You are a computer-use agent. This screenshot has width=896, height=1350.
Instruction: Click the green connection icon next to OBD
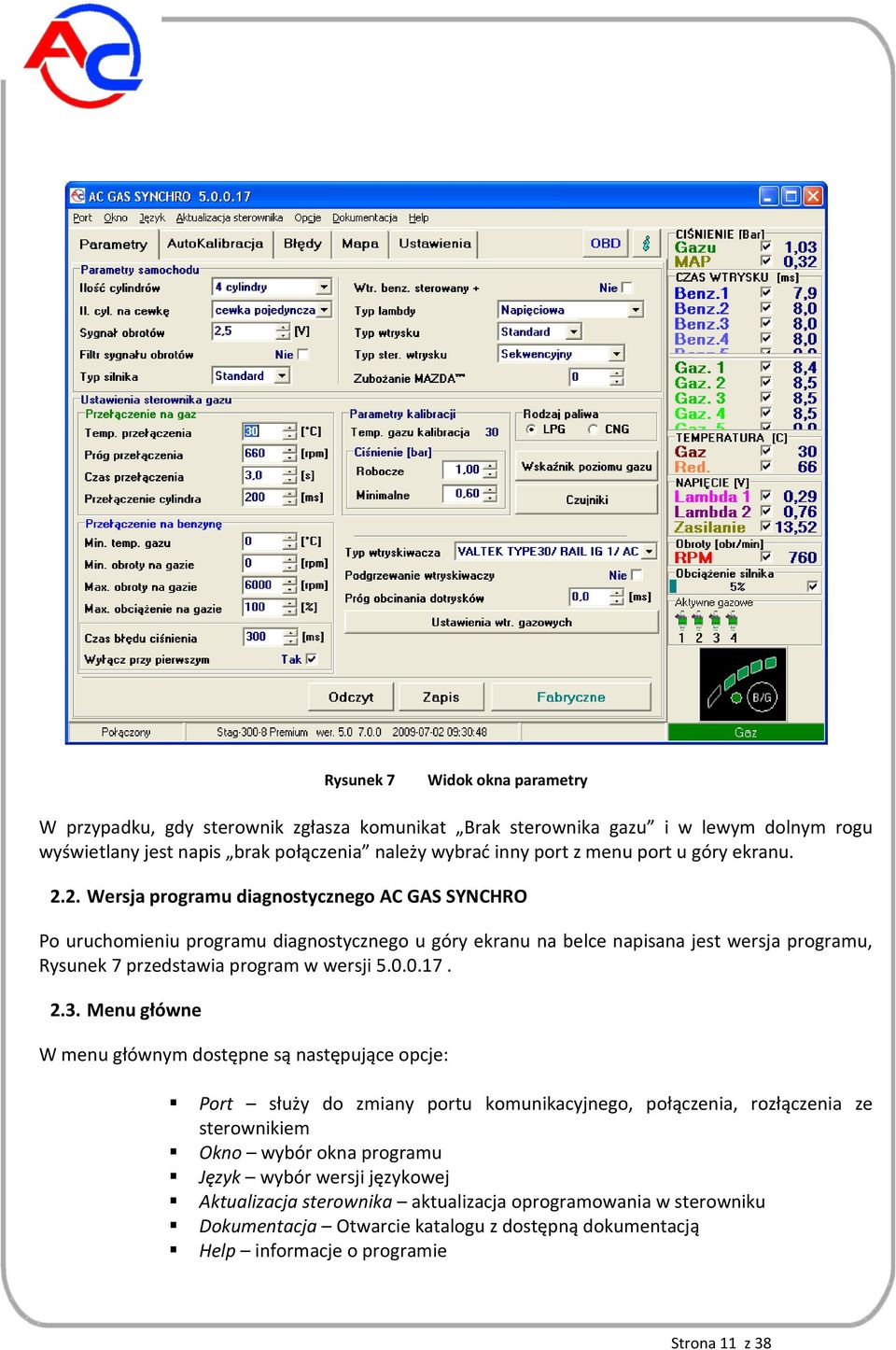click(646, 244)
